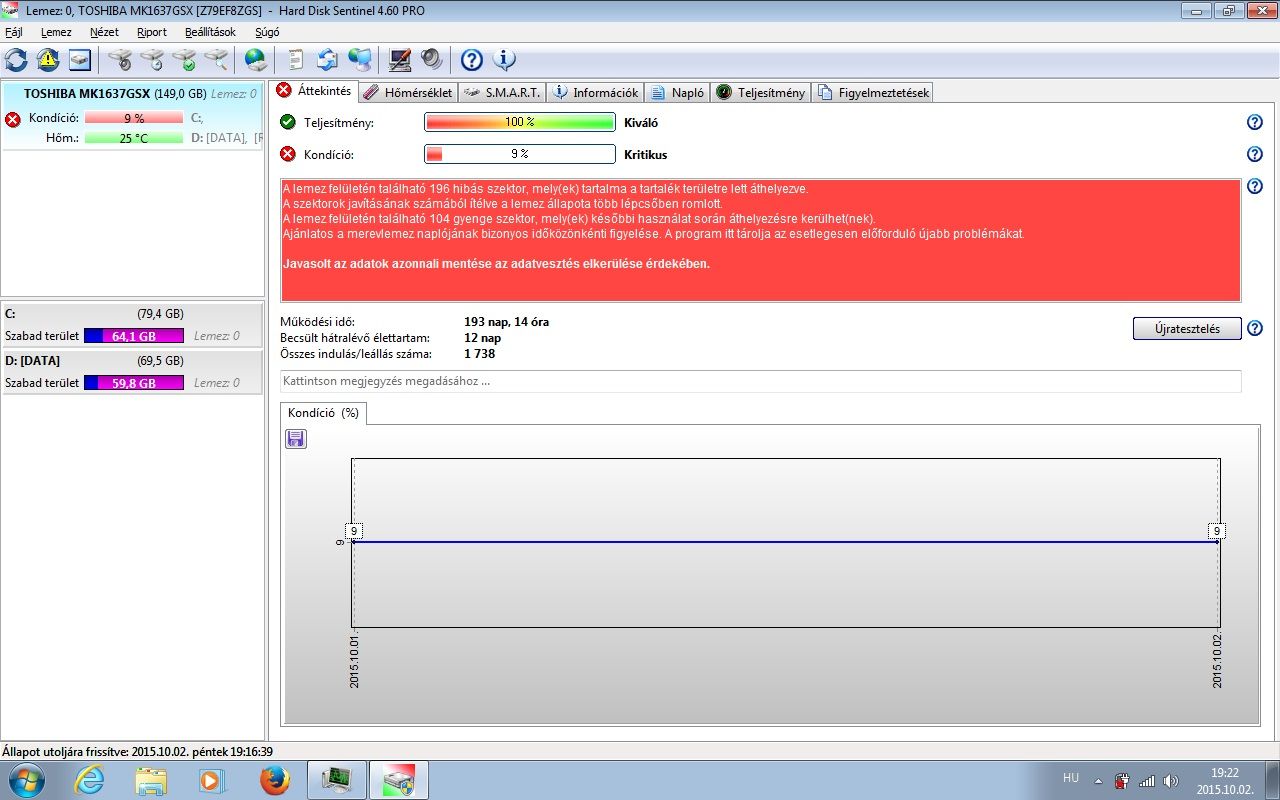The image size is (1280, 800).
Task: Switch to Teljesítmény tab
Action: point(761,92)
